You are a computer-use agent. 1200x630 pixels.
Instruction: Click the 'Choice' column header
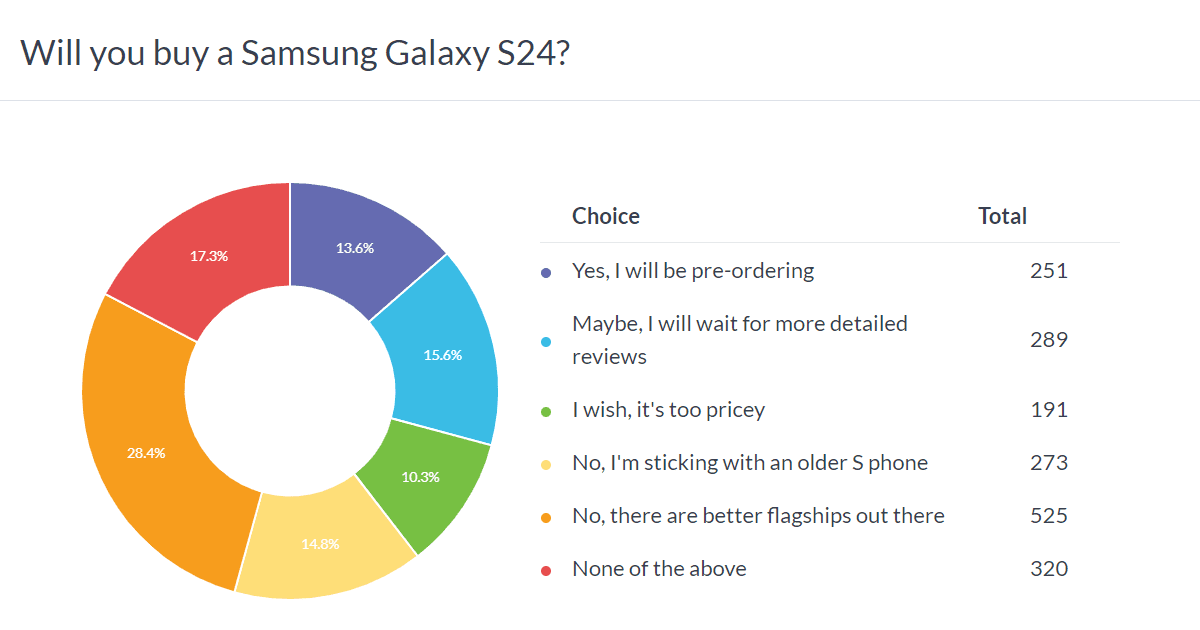click(605, 216)
